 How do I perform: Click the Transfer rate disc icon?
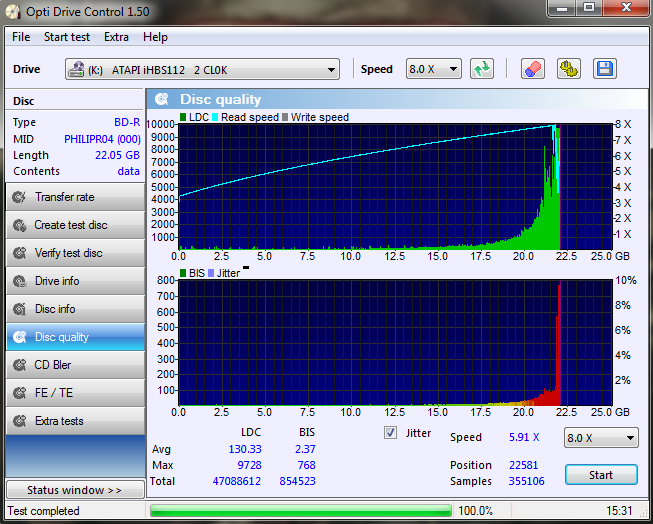point(19,197)
